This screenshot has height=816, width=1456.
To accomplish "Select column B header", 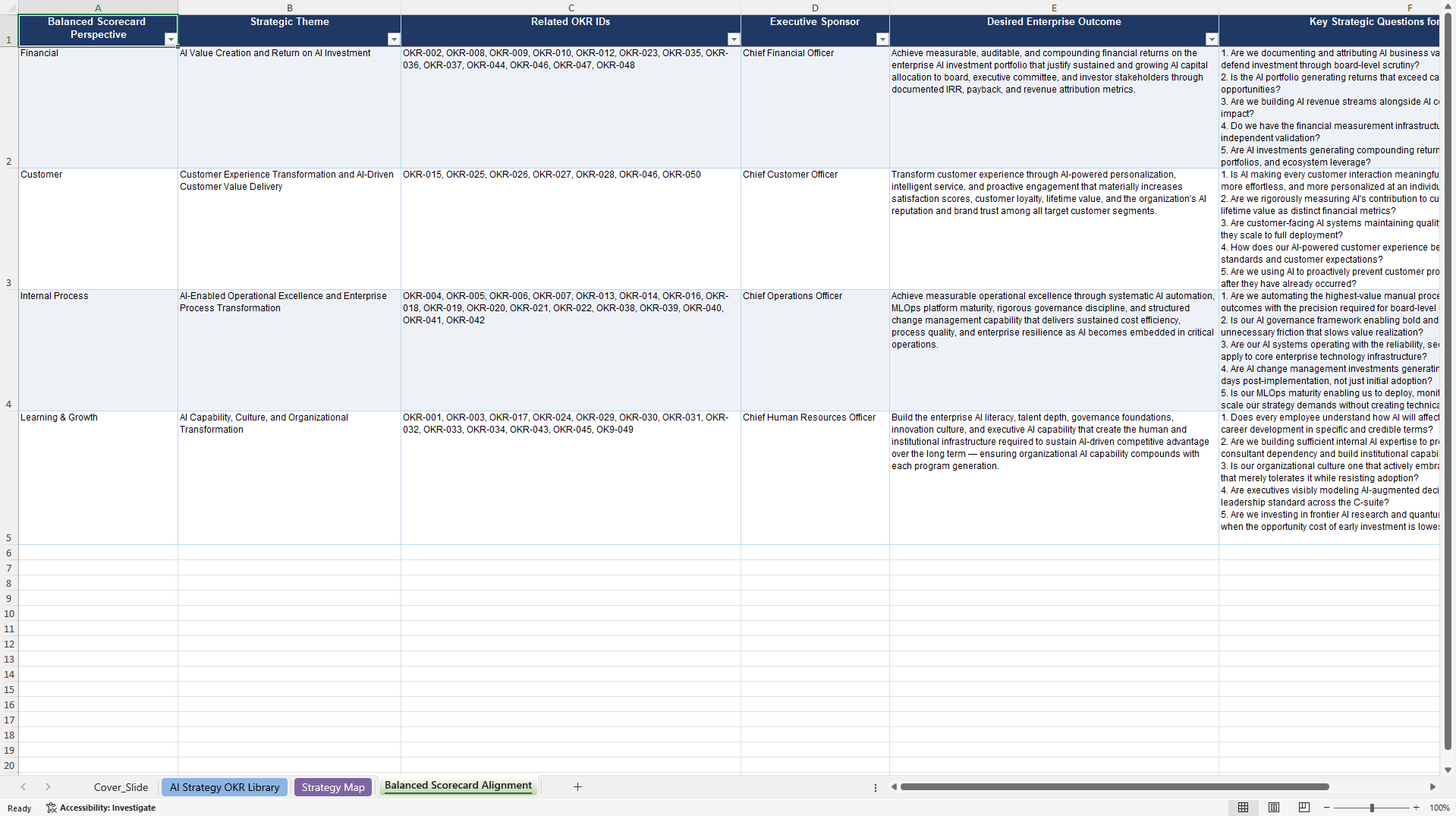I will pyautogui.click(x=289, y=8).
